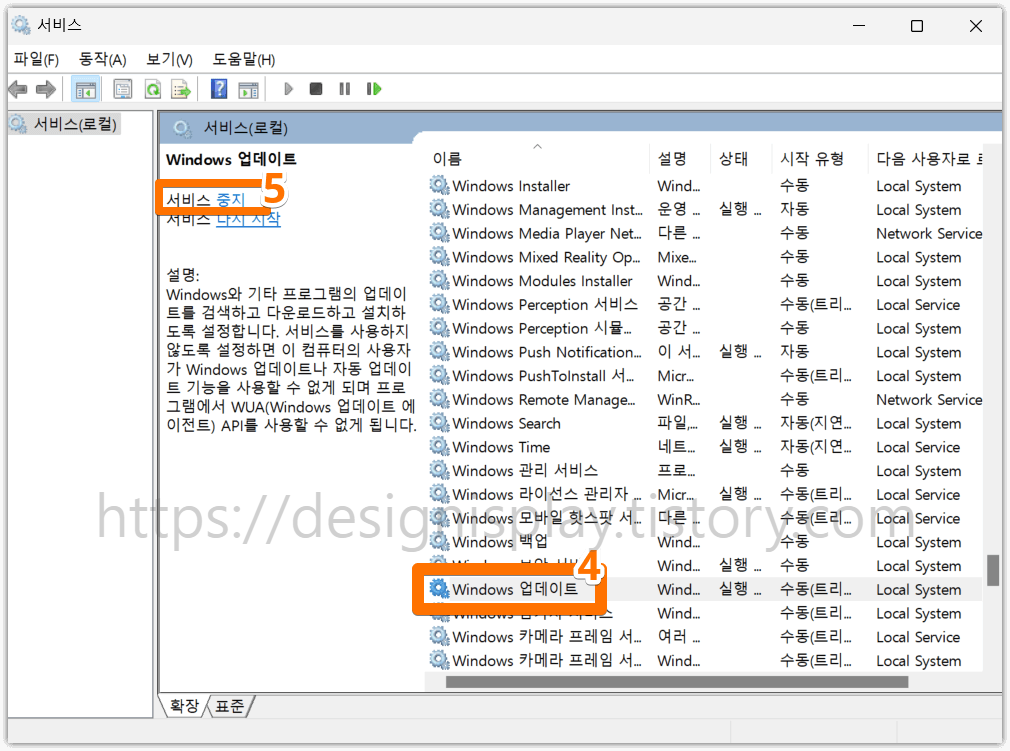Image resolution: width=1010 pixels, height=751 pixels.
Task: Click the horizontal scrollbar thumb
Action: pos(677,681)
